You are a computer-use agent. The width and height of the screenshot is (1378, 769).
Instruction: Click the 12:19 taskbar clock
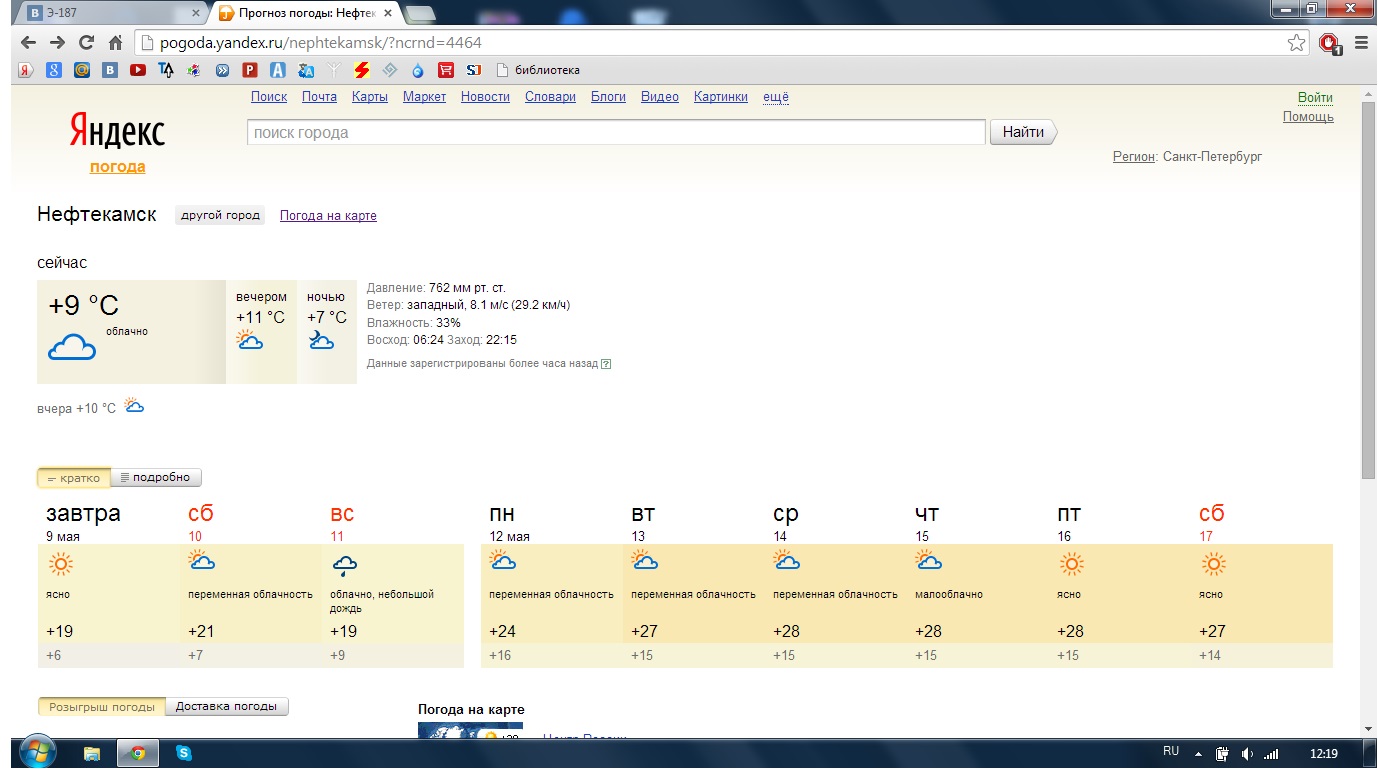(1323, 754)
